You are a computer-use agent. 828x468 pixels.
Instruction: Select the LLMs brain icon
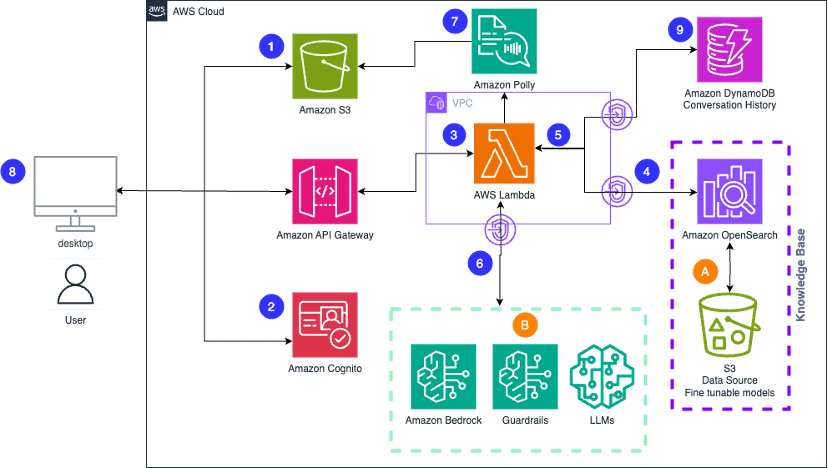tap(601, 375)
